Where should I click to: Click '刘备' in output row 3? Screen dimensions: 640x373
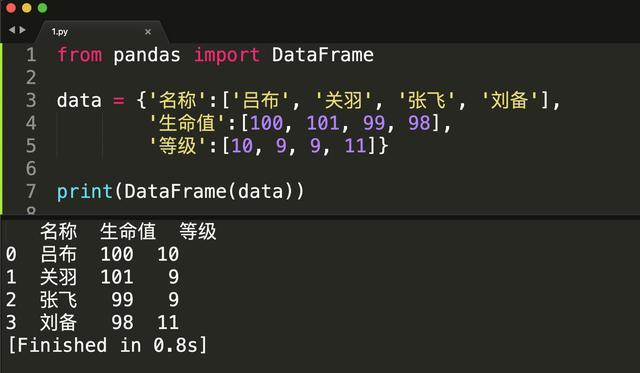[x=58, y=322]
